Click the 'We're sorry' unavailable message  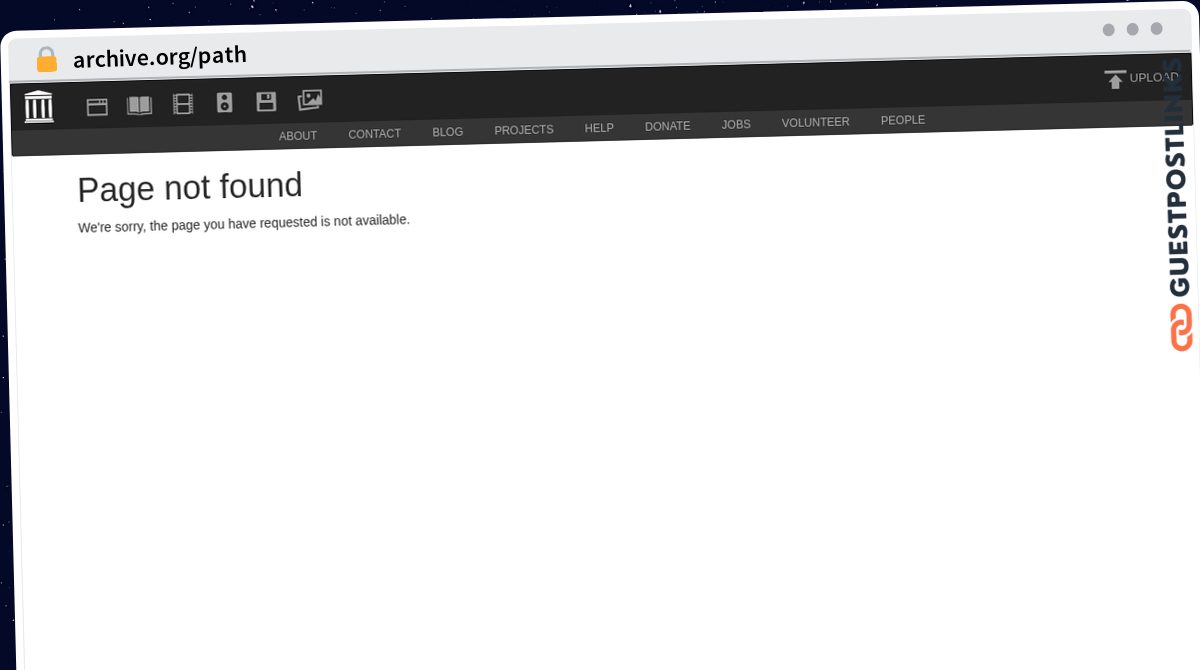coord(244,223)
